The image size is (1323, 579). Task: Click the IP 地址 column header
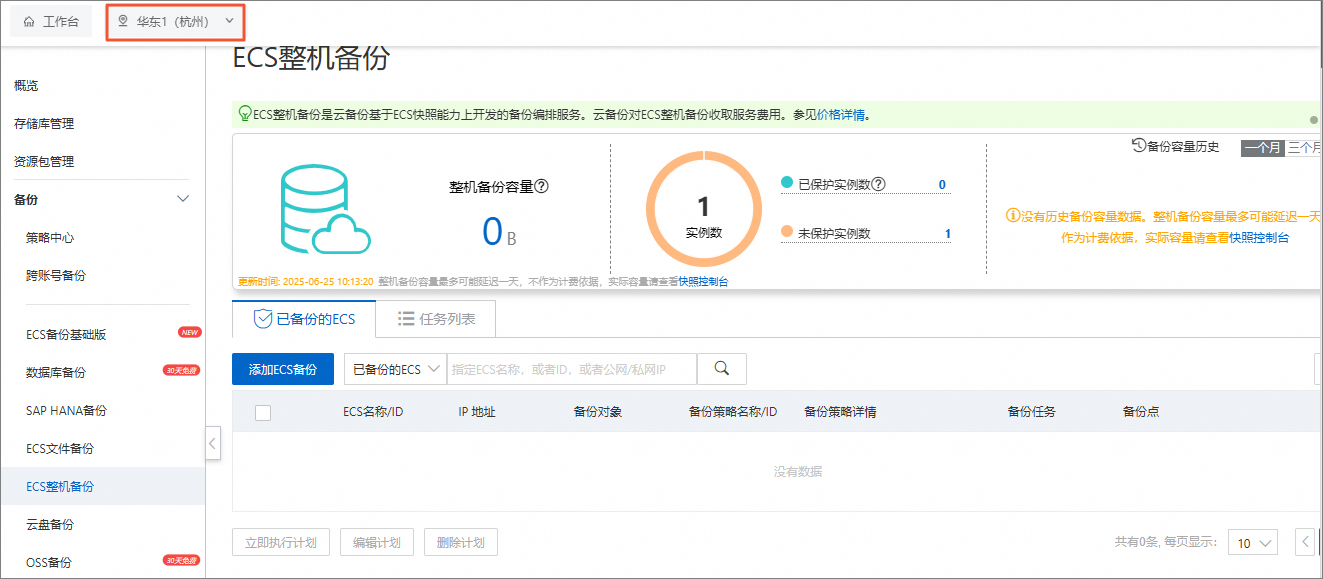click(477, 412)
